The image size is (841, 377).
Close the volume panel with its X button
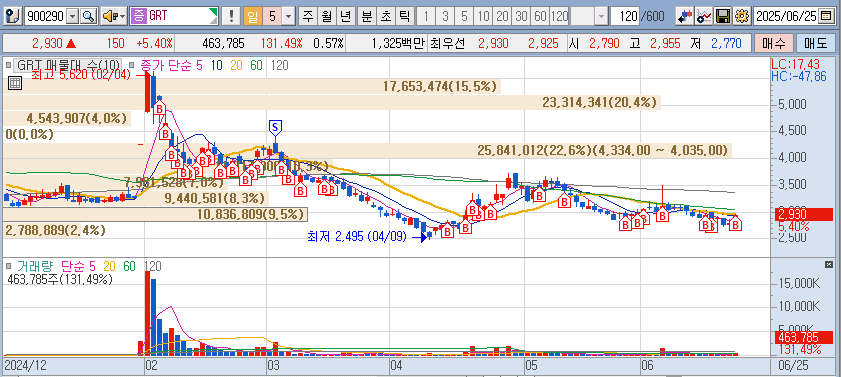[x=828, y=265]
